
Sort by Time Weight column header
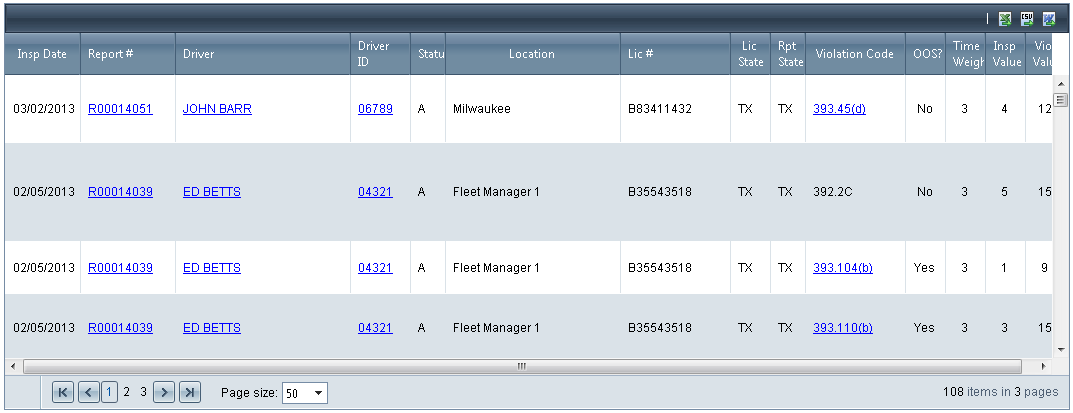point(966,54)
